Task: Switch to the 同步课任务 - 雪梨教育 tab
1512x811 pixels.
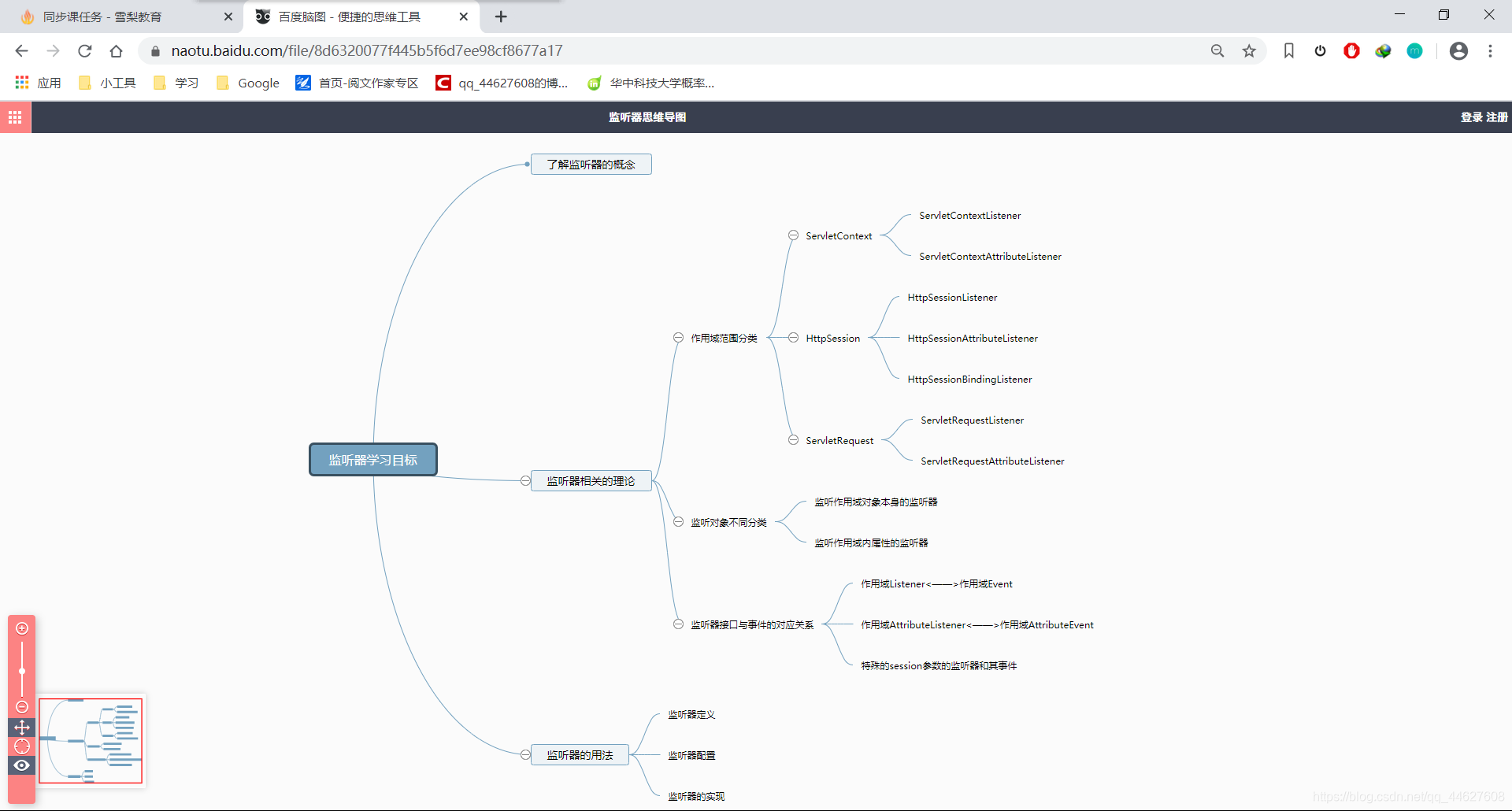Action: pos(122,17)
